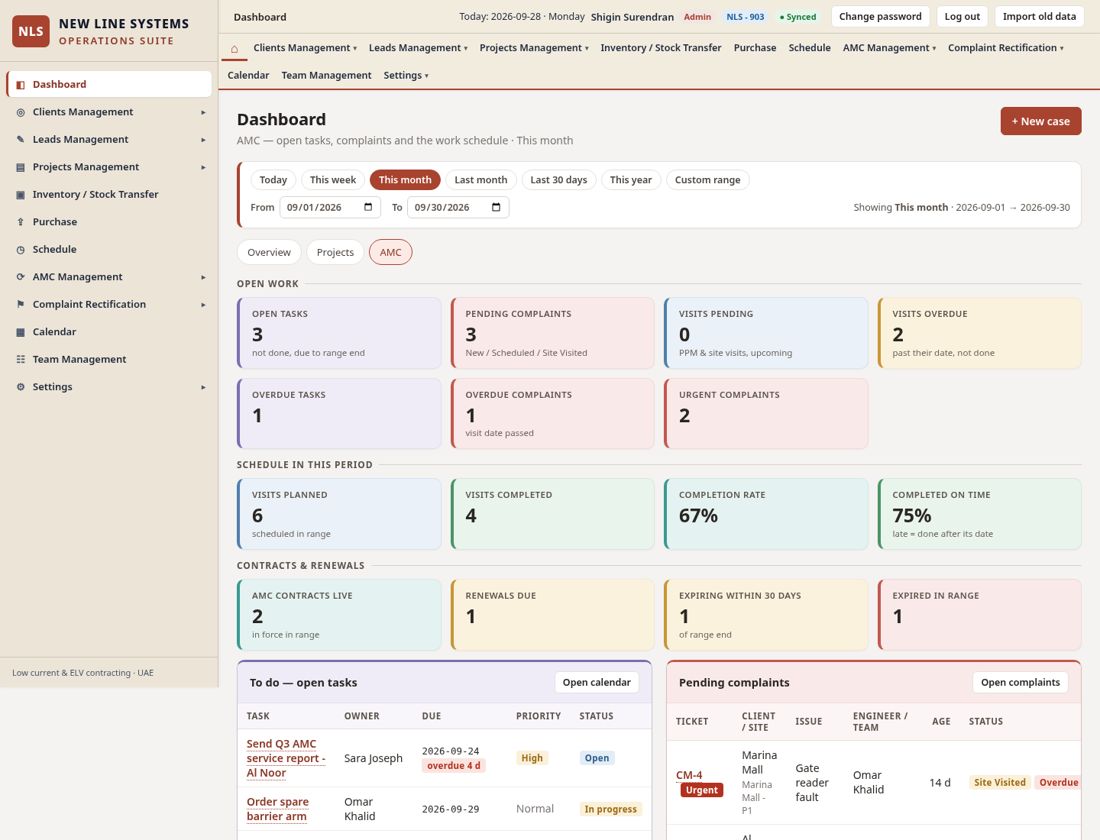Click the Projects Management sidebar icon

click(x=20, y=167)
